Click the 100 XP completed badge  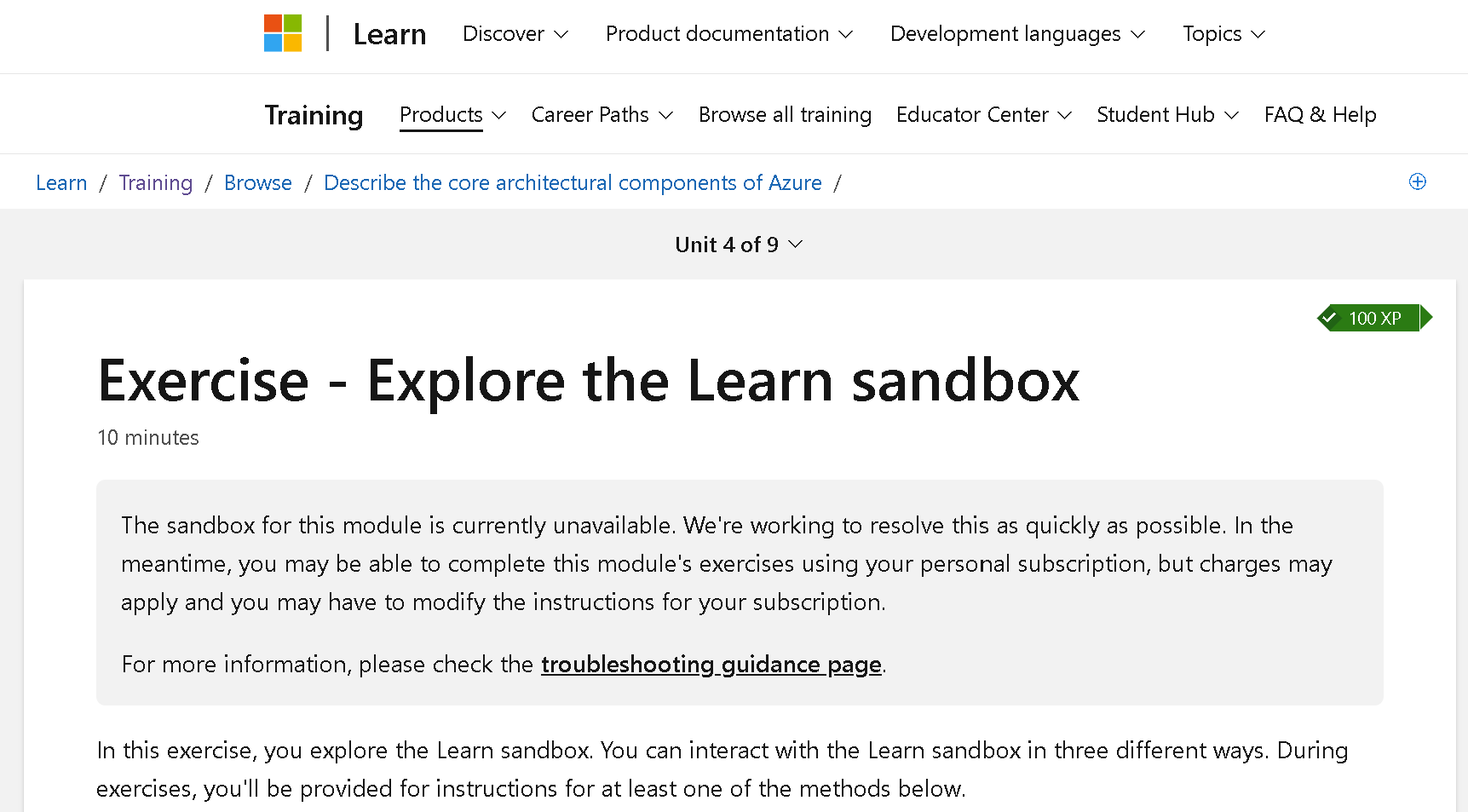1374,318
